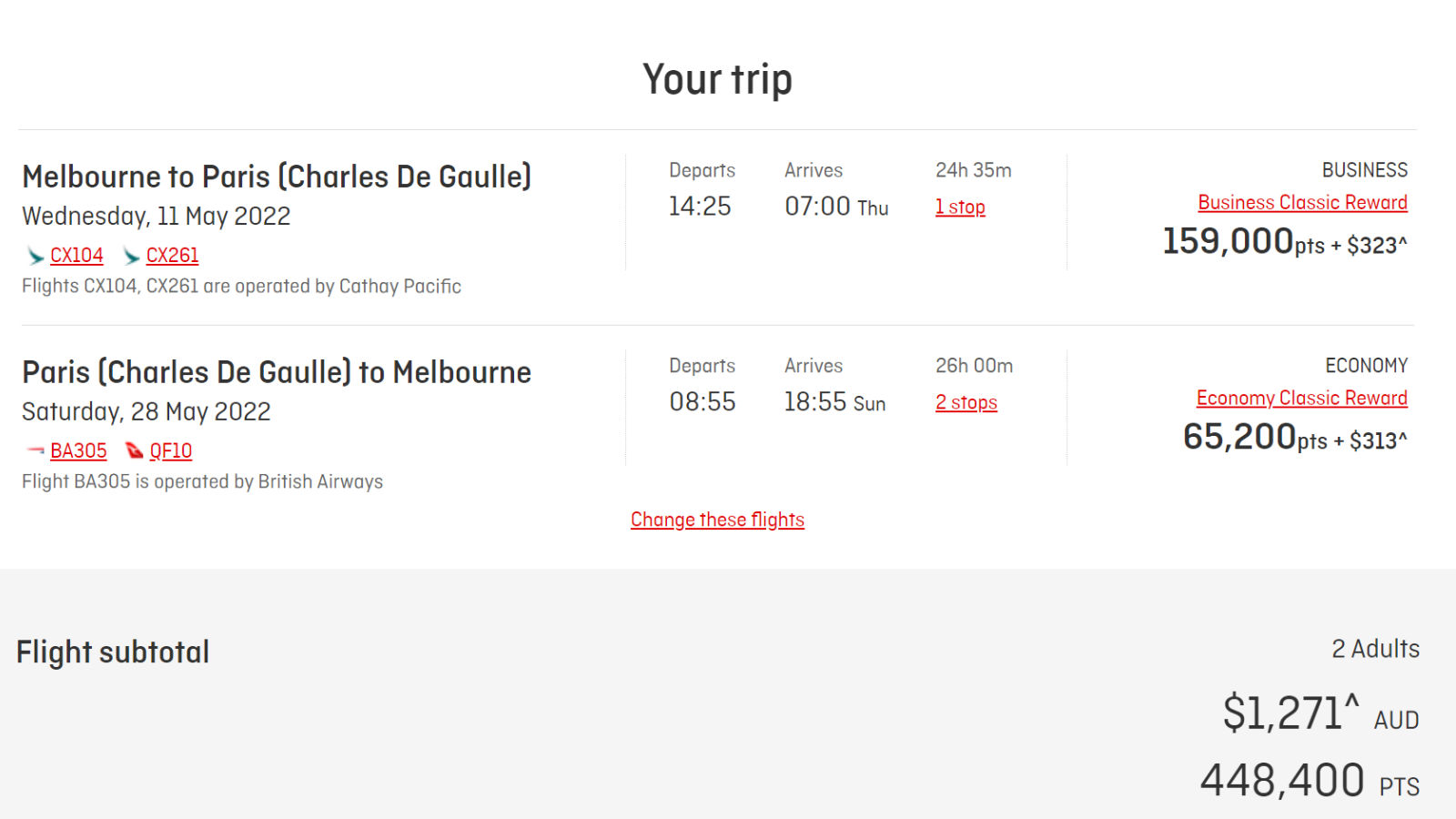Click the $1,271 AUD subtotal

[x=1320, y=713]
